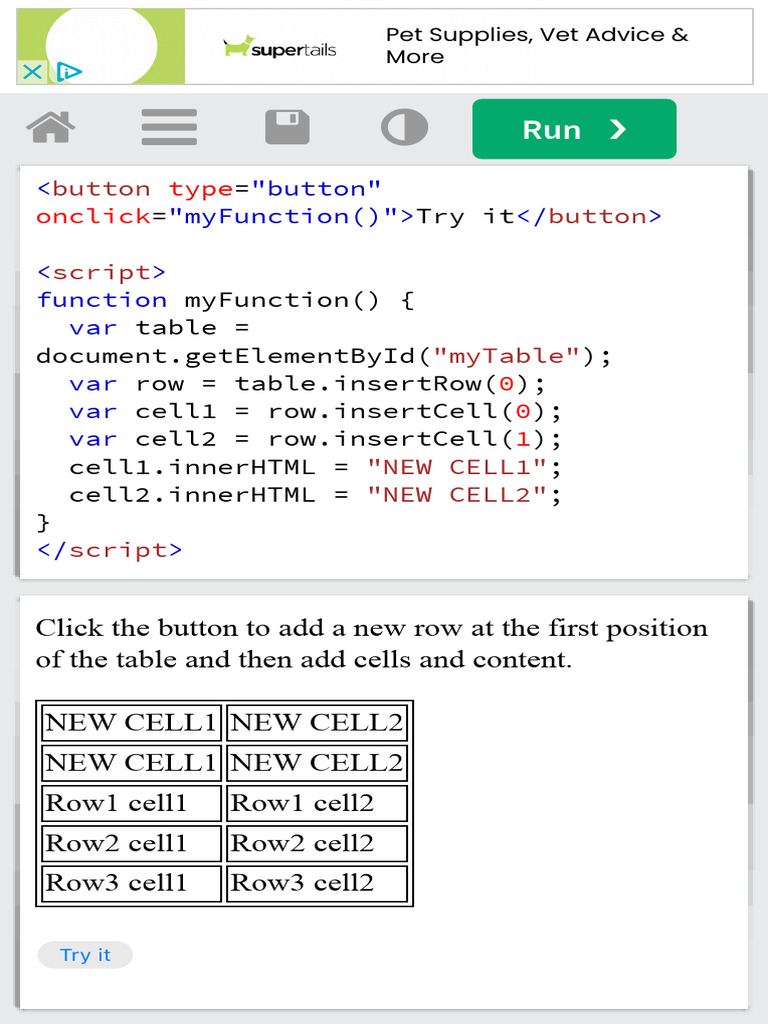768x1024 pixels.
Task: Click the first row 'NEW CELL2' cell
Action: click(x=317, y=722)
